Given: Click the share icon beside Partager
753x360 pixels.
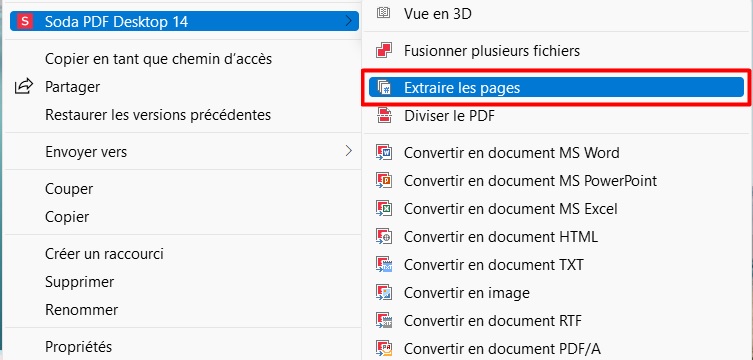Looking at the screenshot, I should tap(24, 86).
